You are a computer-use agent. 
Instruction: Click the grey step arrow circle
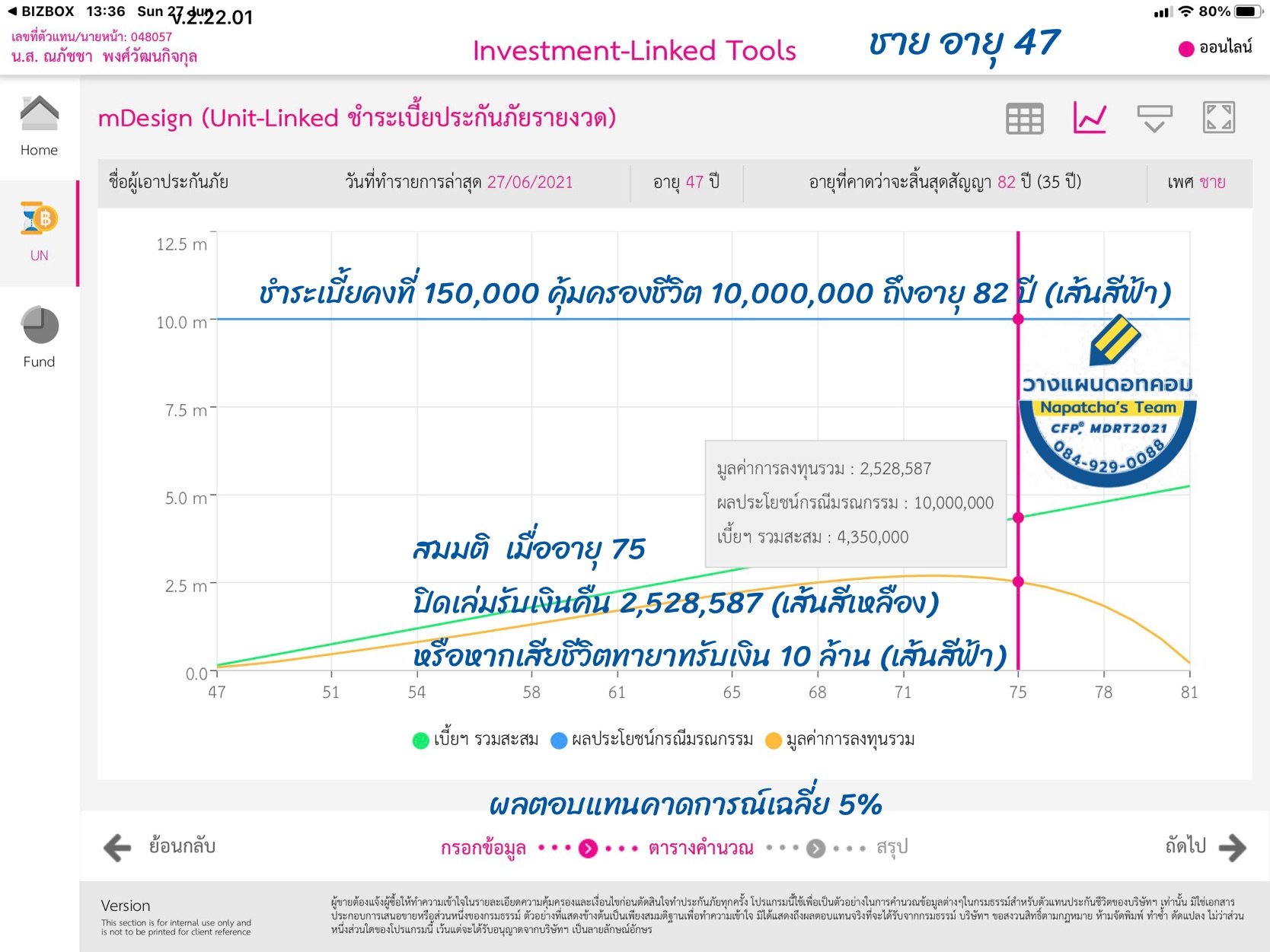click(815, 848)
